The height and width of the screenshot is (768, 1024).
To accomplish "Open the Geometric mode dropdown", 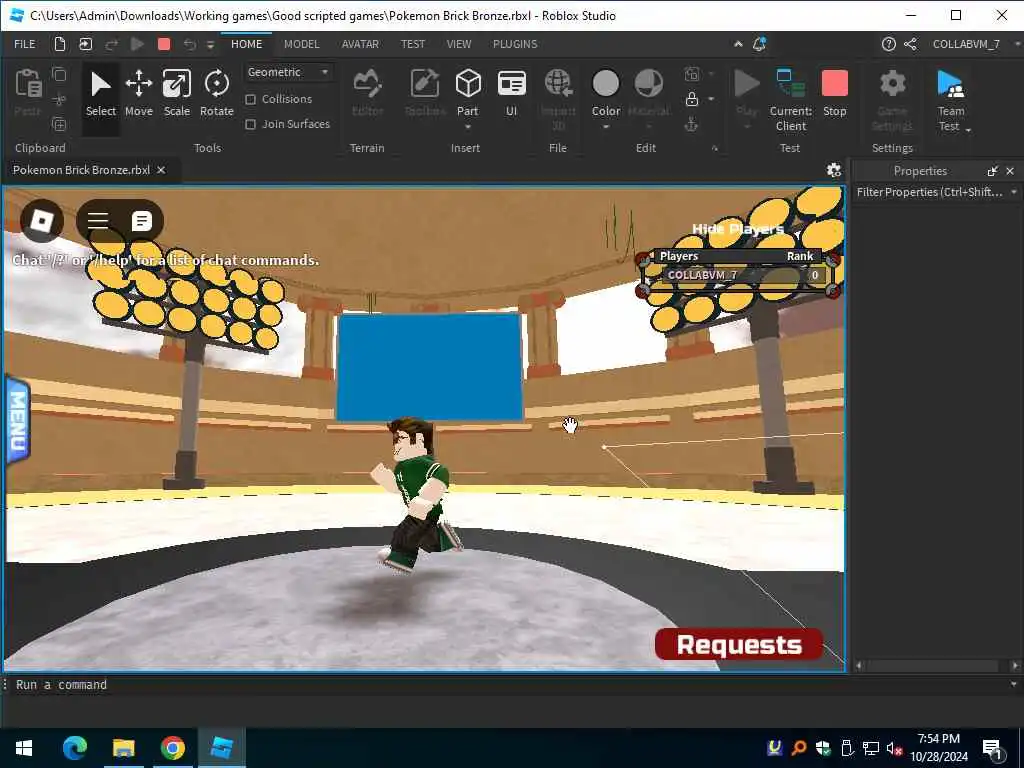I will click(x=288, y=72).
